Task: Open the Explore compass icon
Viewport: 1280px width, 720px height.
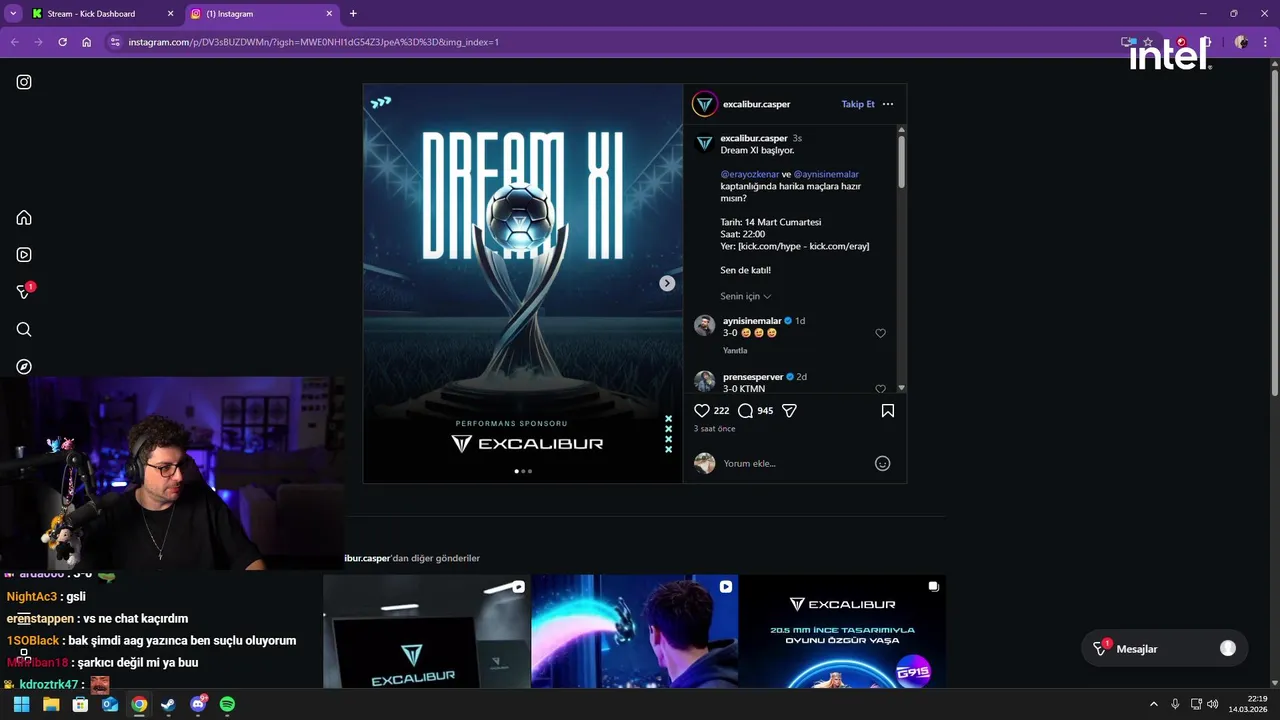Action: click(x=24, y=367)
